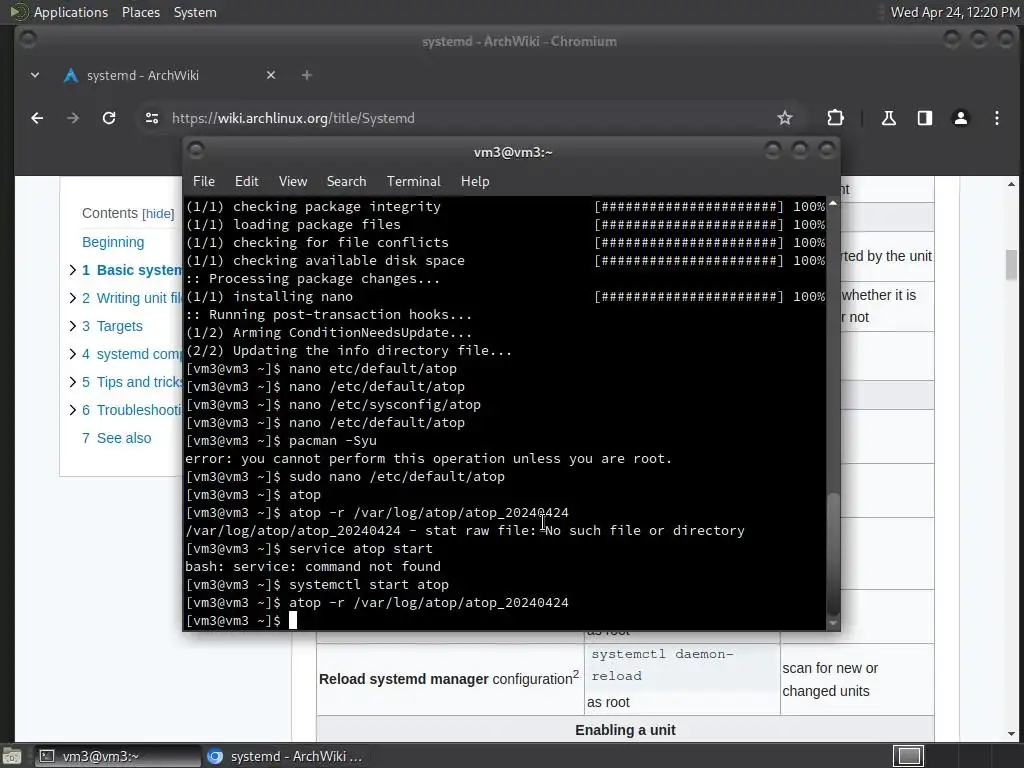Open Chromium three-dot menu
Screen dimensions: 1024x768
click(x=997, y=118)
